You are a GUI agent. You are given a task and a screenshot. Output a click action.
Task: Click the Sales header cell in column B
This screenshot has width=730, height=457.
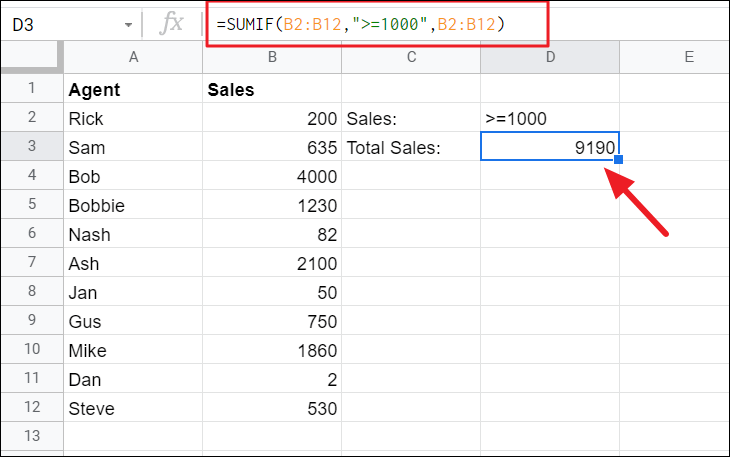tap(271, 89)
